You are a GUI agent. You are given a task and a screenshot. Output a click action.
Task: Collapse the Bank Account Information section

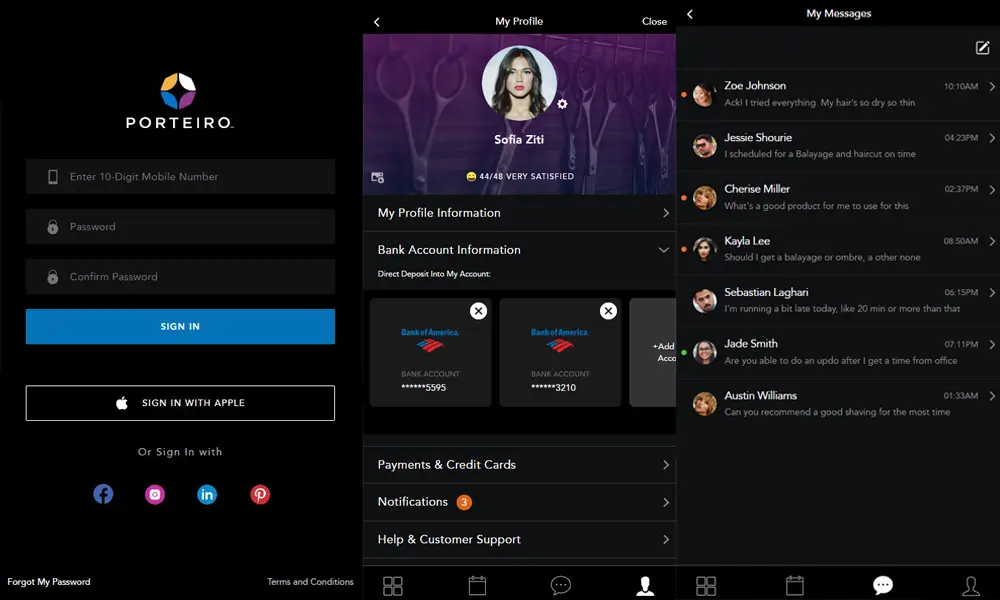pyautogui.click(x=663, y=250)
